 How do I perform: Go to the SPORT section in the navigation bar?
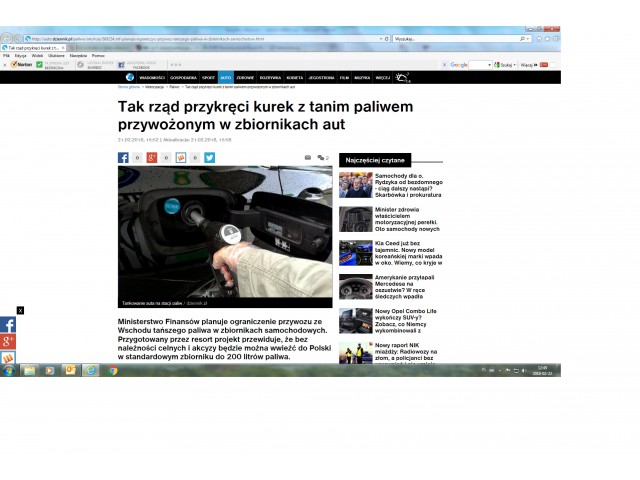tap(208, 77)
